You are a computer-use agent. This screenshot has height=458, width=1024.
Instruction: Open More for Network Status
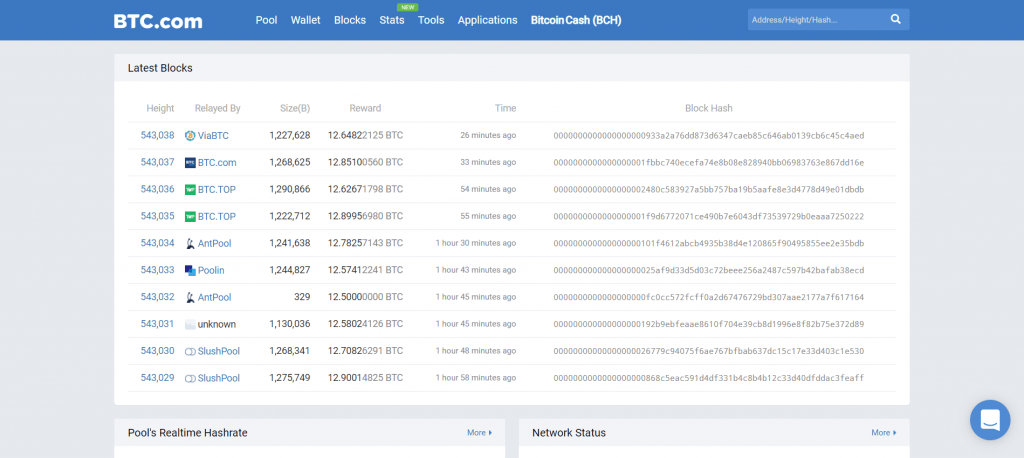pyautogui.click(x=884, y=433)
